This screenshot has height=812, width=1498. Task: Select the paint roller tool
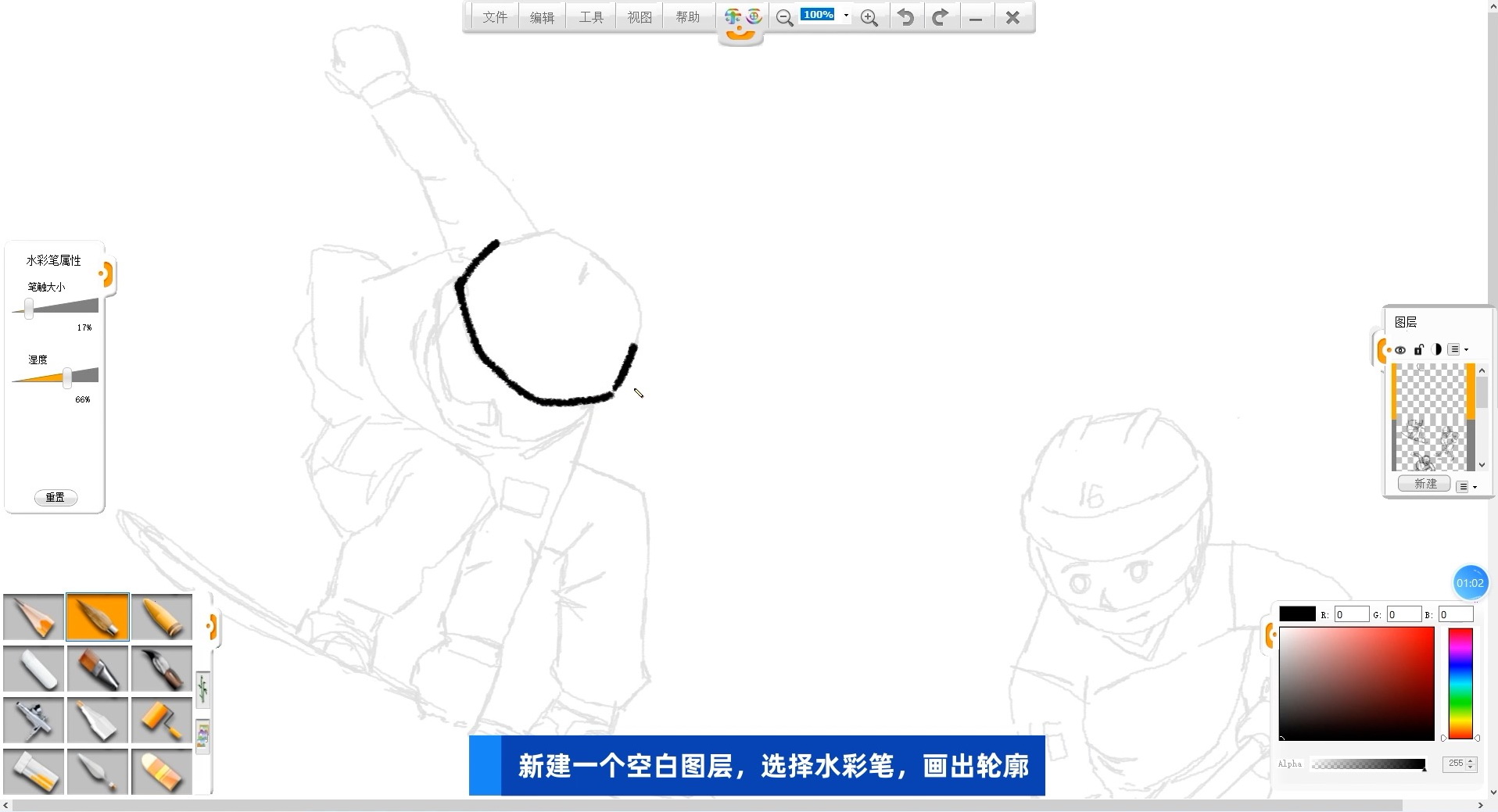pos(162,720)
